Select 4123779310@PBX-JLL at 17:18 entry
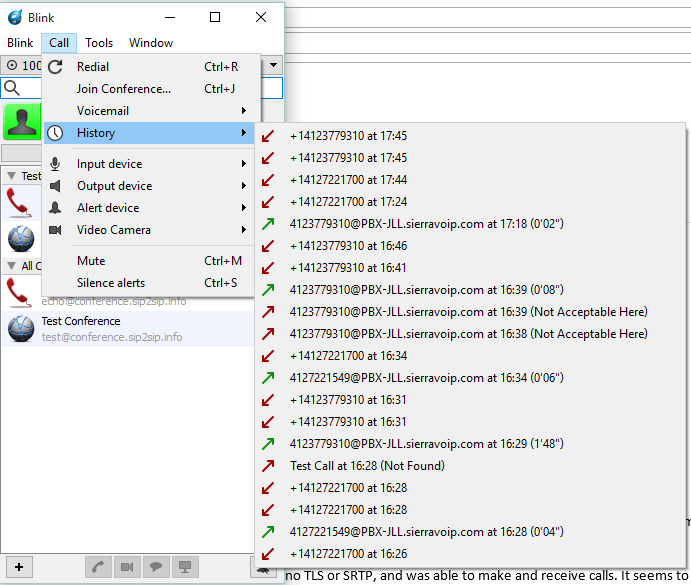This screenshot has height=585, width=691. point(470,224)
